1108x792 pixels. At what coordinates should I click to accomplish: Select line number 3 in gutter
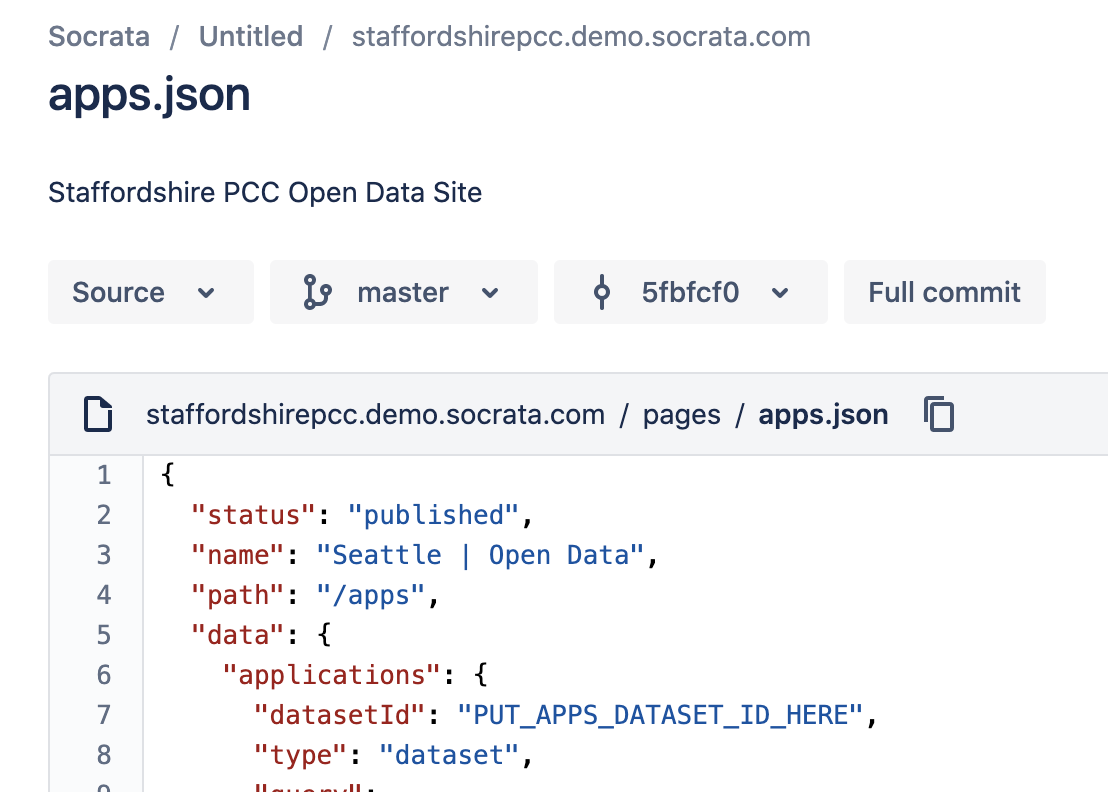click(x=104, y=555)
